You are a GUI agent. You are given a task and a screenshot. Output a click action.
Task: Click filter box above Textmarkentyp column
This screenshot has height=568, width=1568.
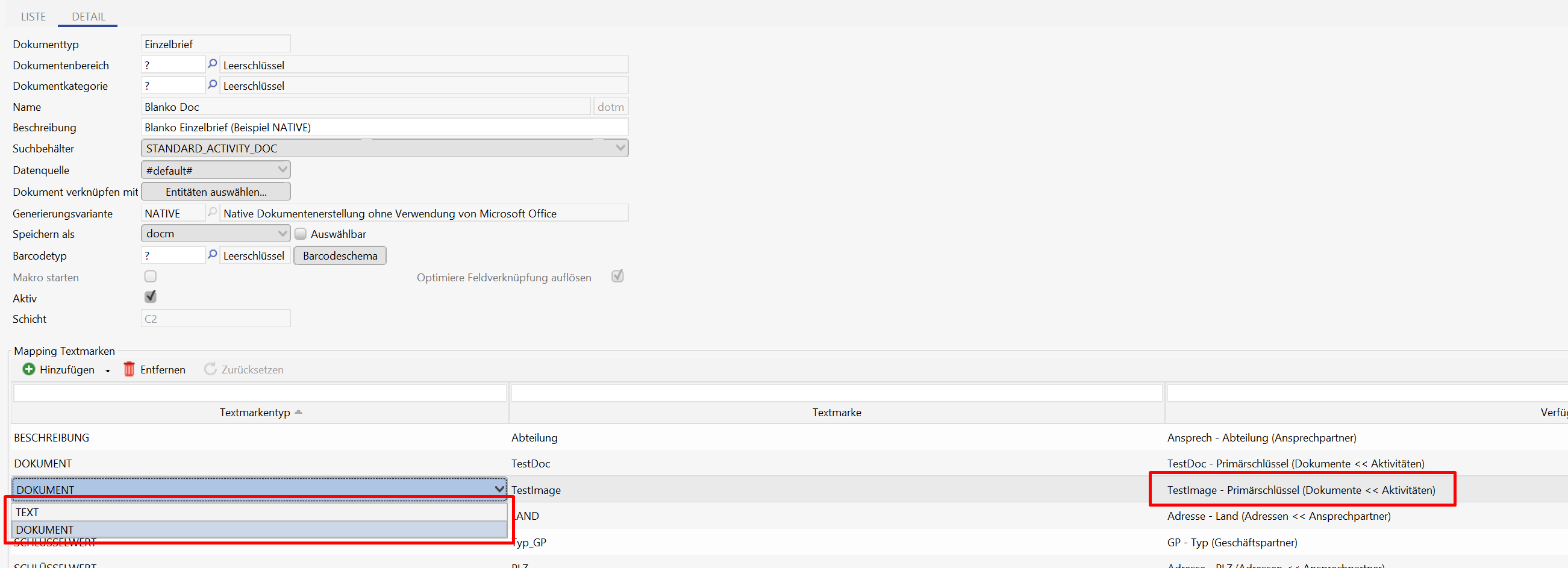(x=260, y=393)
